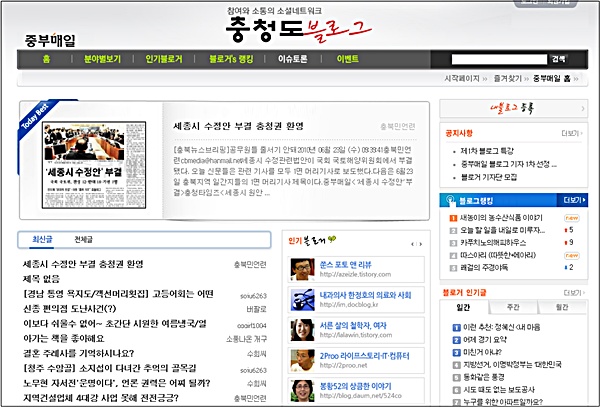Open featured headline 세종시 수정안 부결 충청권 환영

pyautogui.click(x=238, y=126)
